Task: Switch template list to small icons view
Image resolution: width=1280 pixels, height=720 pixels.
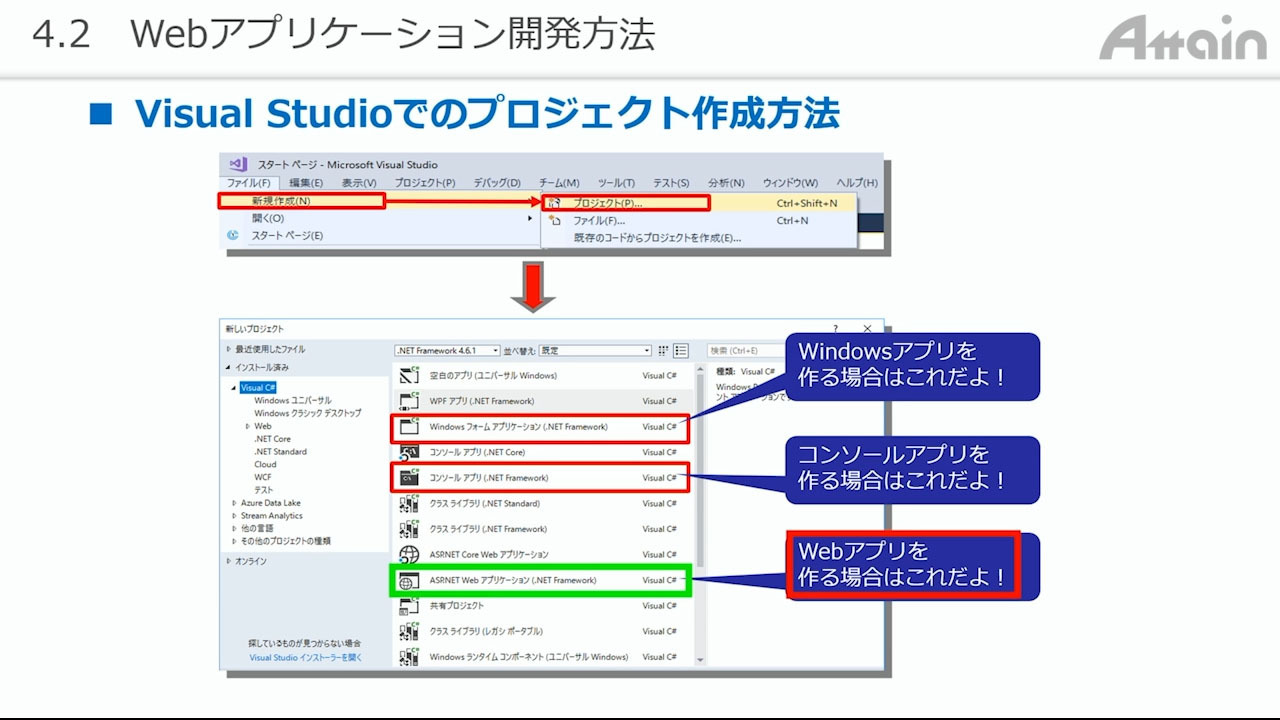Action: (665, 351)
